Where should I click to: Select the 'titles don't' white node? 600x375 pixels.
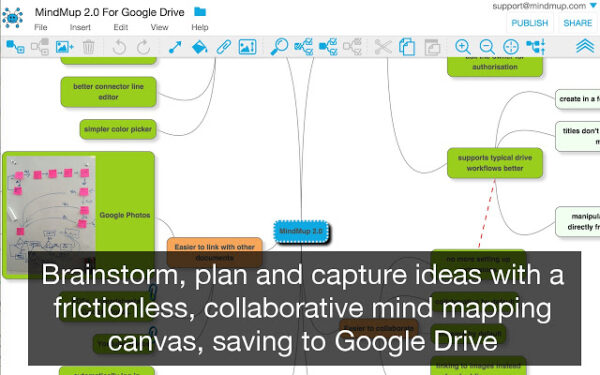pyautogui.click(x=578, y=136)
